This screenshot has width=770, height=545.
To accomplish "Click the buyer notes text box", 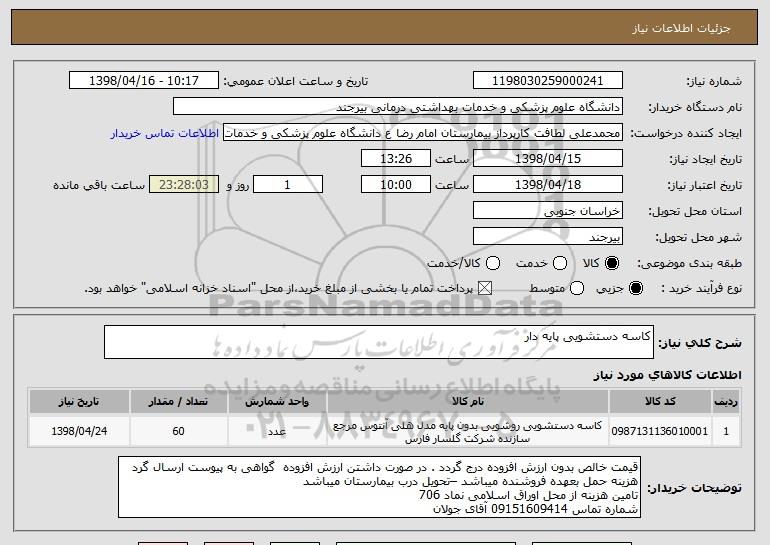I will [x=379, y=487].
